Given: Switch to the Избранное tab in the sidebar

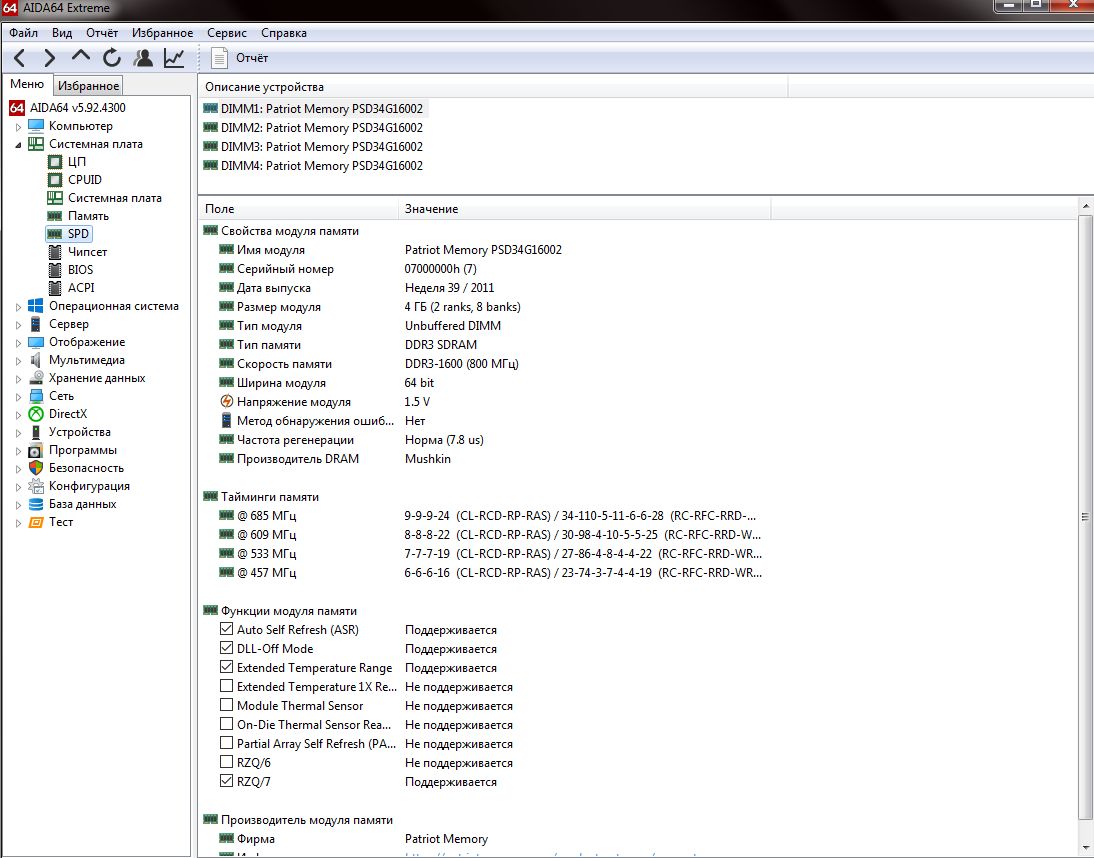Looking at the screenshot, I should (x=89, y=86).
